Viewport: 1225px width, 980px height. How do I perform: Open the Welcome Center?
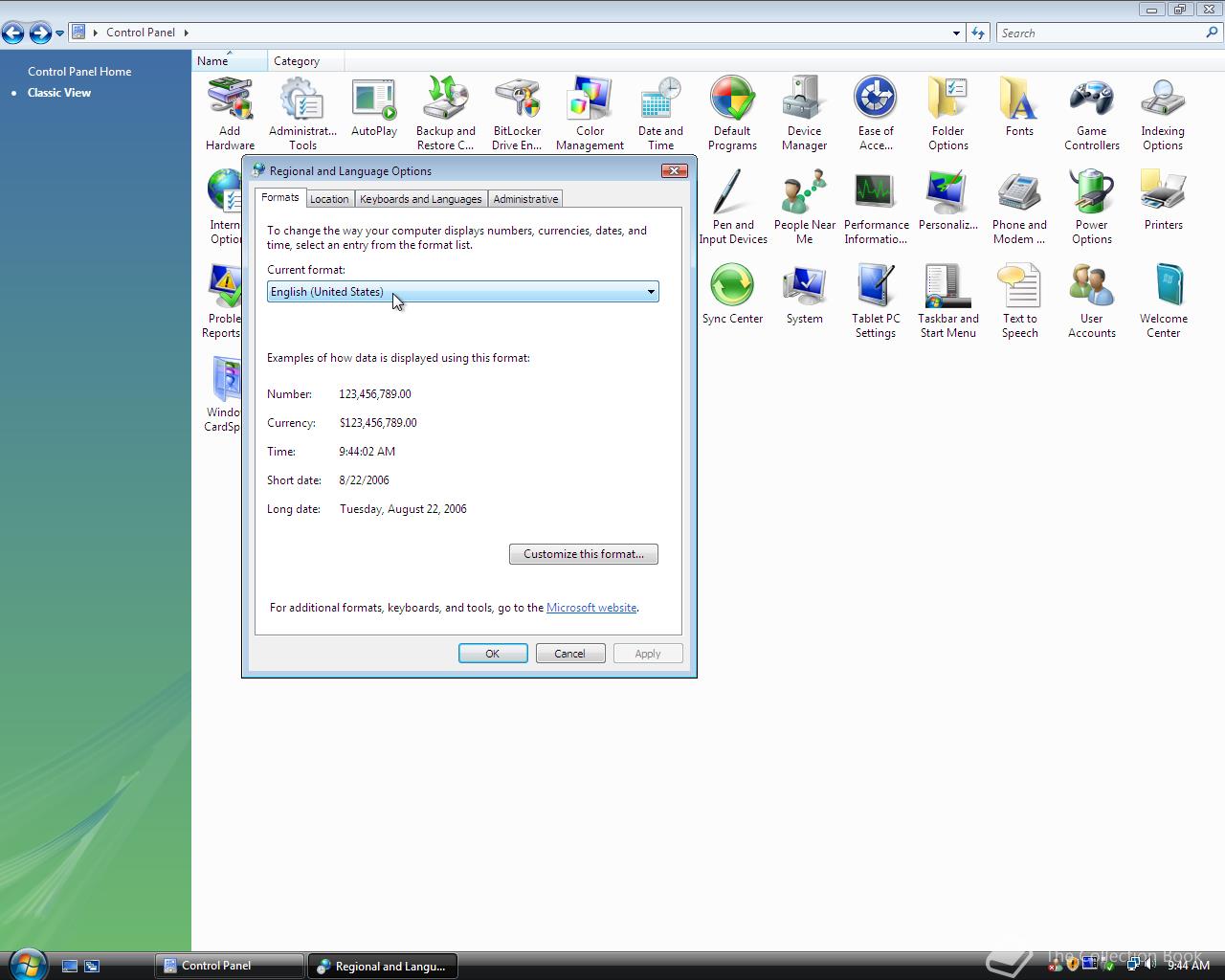[x=1163, y=301]
